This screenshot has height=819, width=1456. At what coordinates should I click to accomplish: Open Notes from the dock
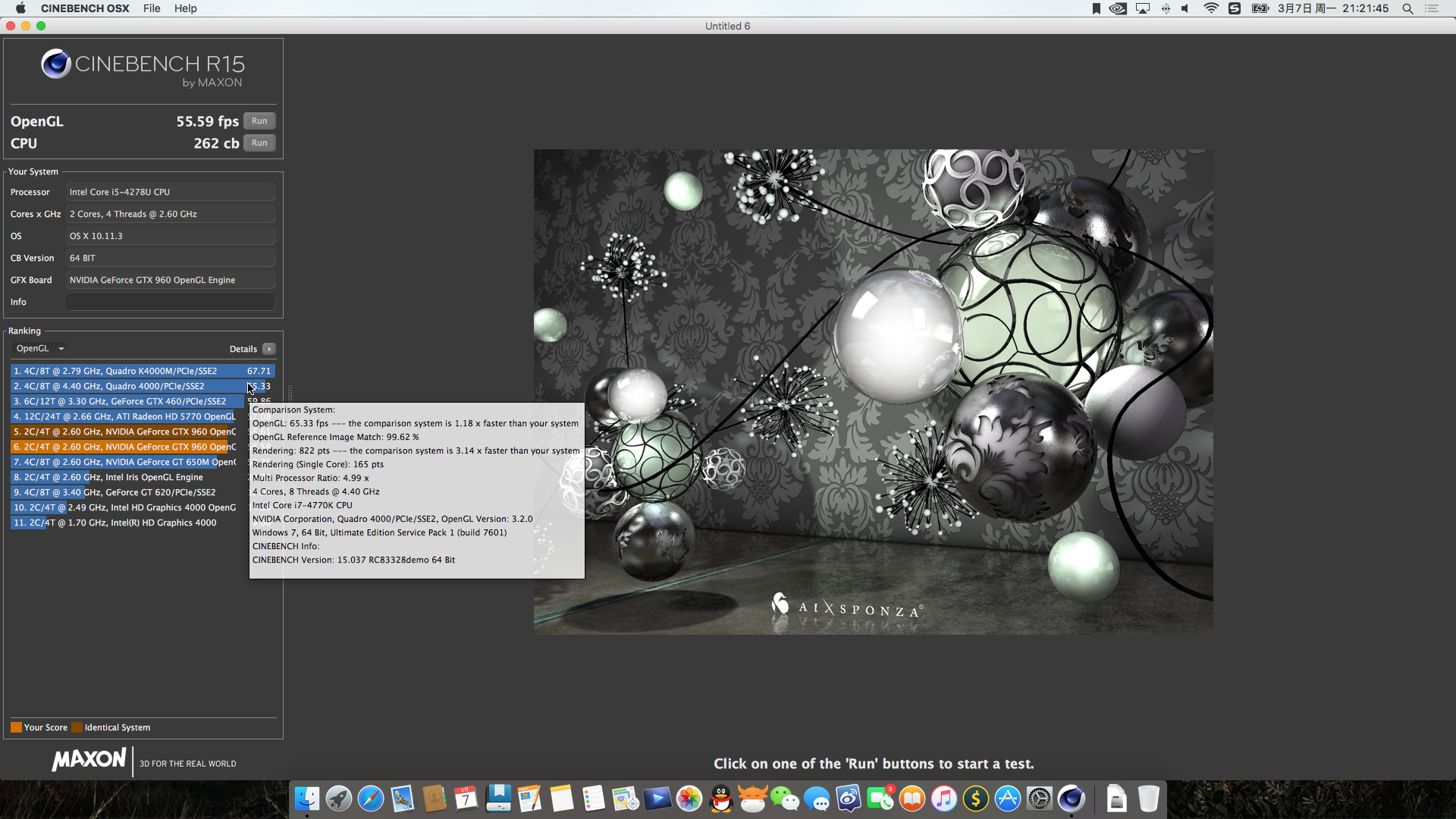coord(562,799)
